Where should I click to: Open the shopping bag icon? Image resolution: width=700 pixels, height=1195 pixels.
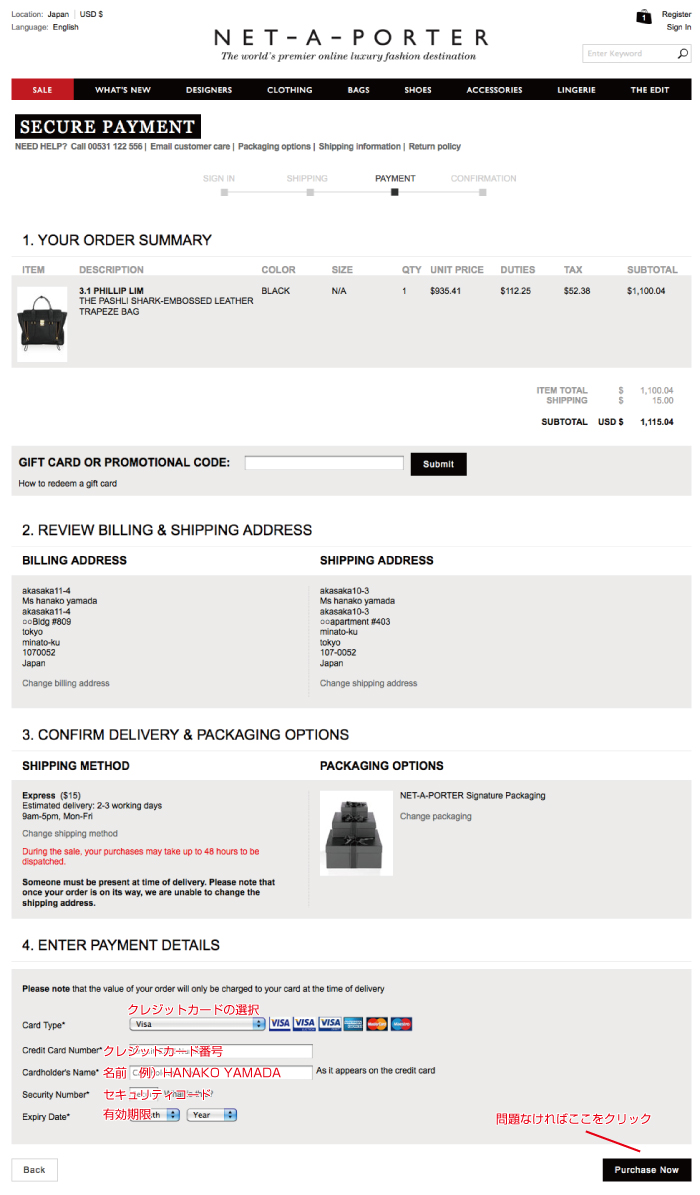[x=644, y=16]
